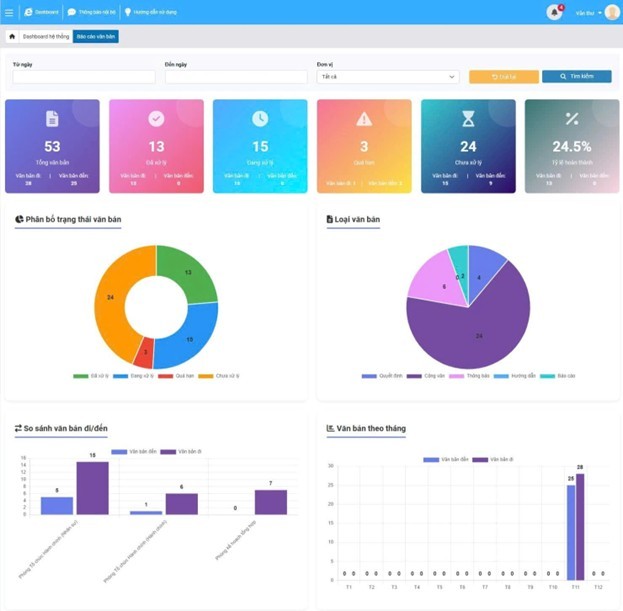Click the Từ ngày date field
Screen dimensions: 623x611
pyautogui.click(x=84, y=76)
